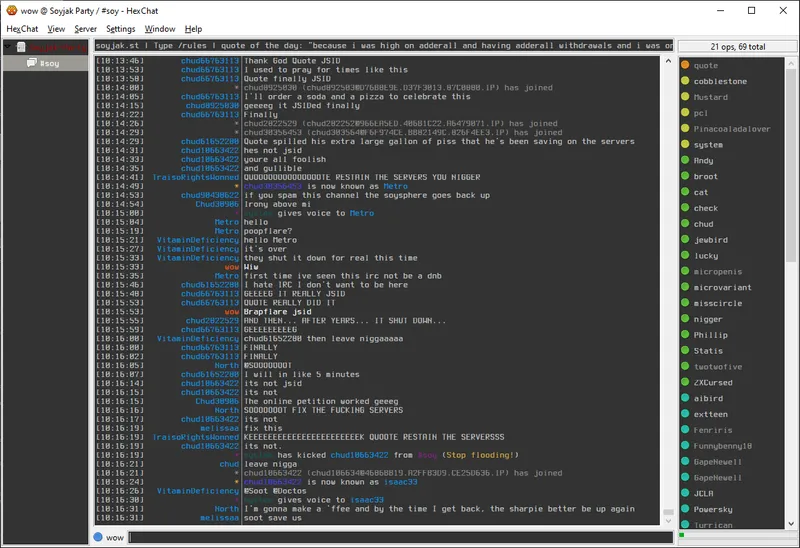The image size is (800, 548).
Task: Click the 'Brapflare jsid' message
Action: point(278,312)
